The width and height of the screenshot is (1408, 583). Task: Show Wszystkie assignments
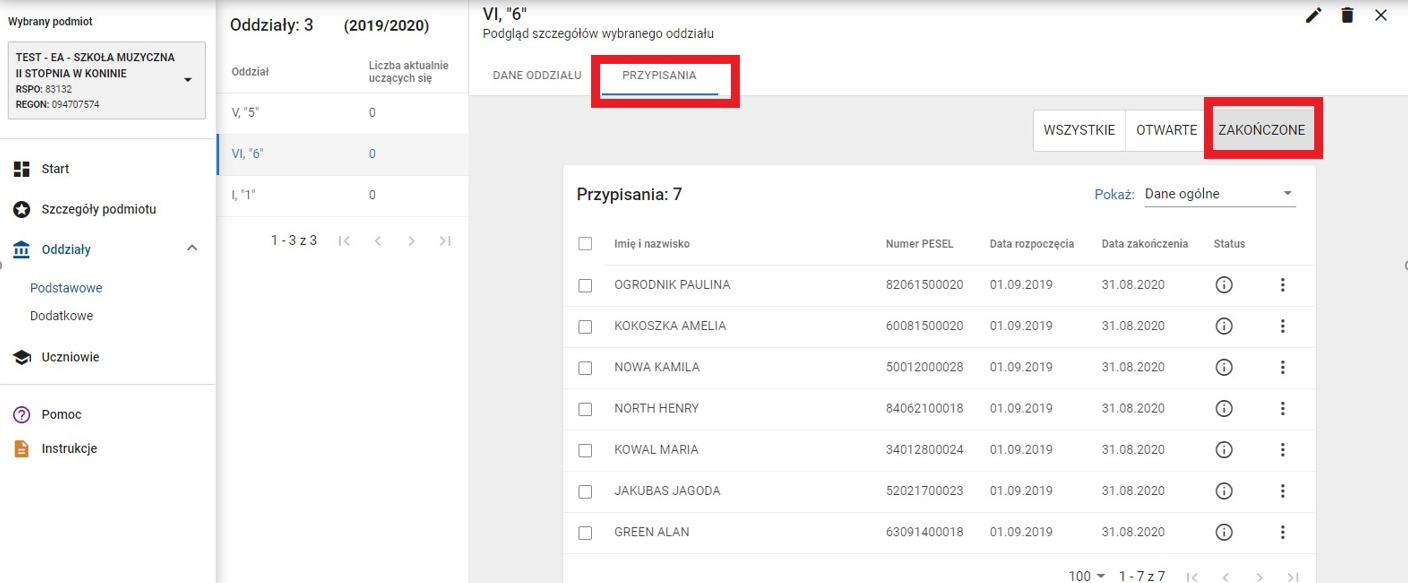click(x=1079, y=130)
